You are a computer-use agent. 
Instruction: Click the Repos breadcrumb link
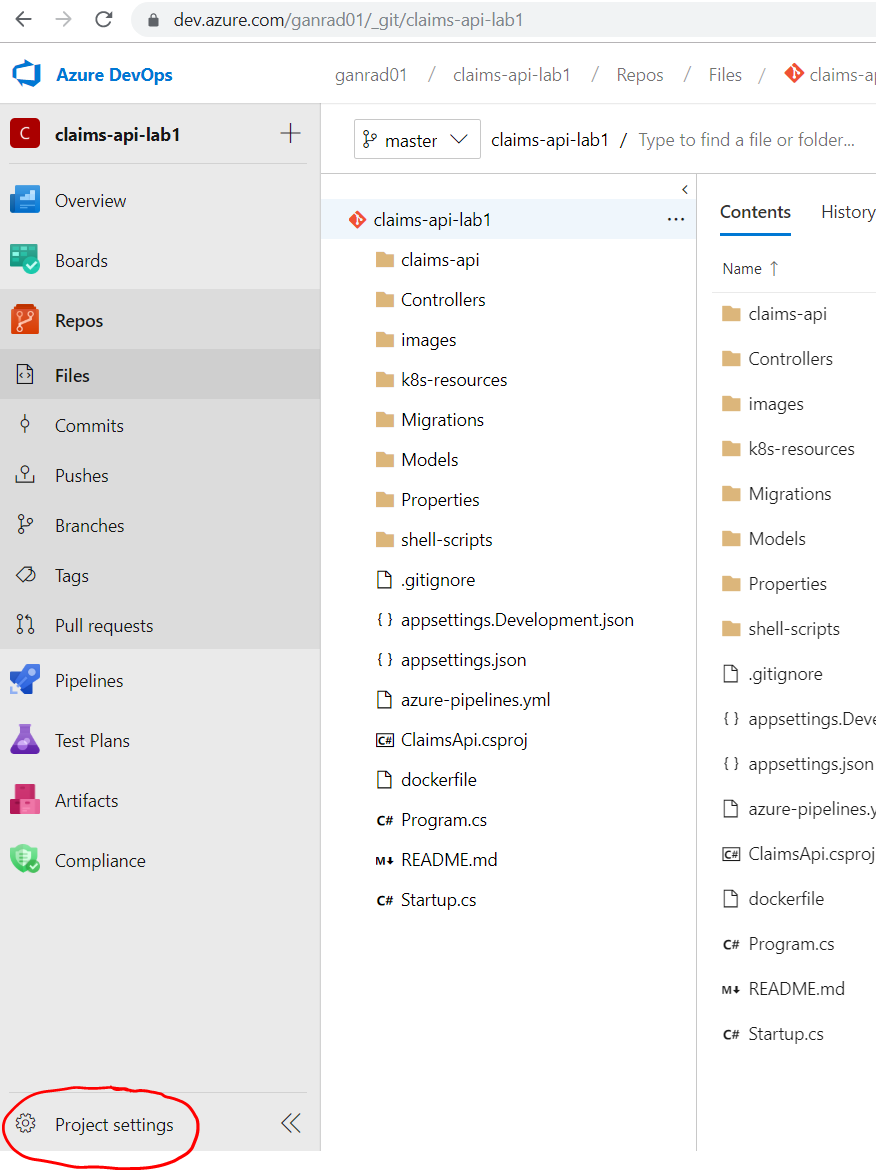(639, 75)
